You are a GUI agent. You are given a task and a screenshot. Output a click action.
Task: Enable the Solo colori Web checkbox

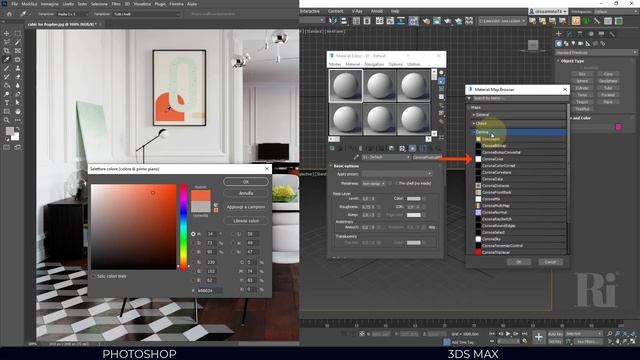point(93,276)
